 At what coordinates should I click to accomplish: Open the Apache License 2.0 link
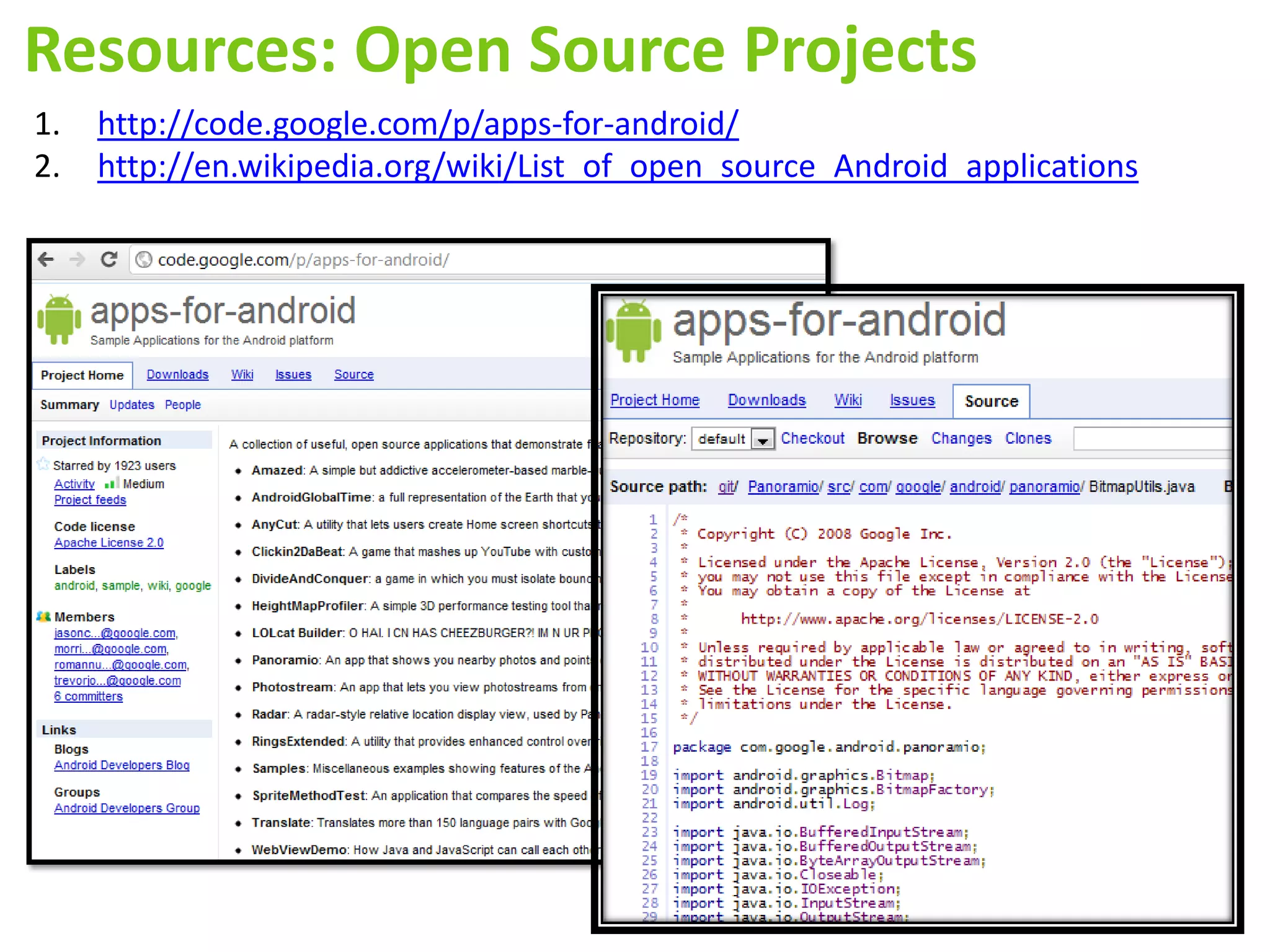[x=109, y=542]
